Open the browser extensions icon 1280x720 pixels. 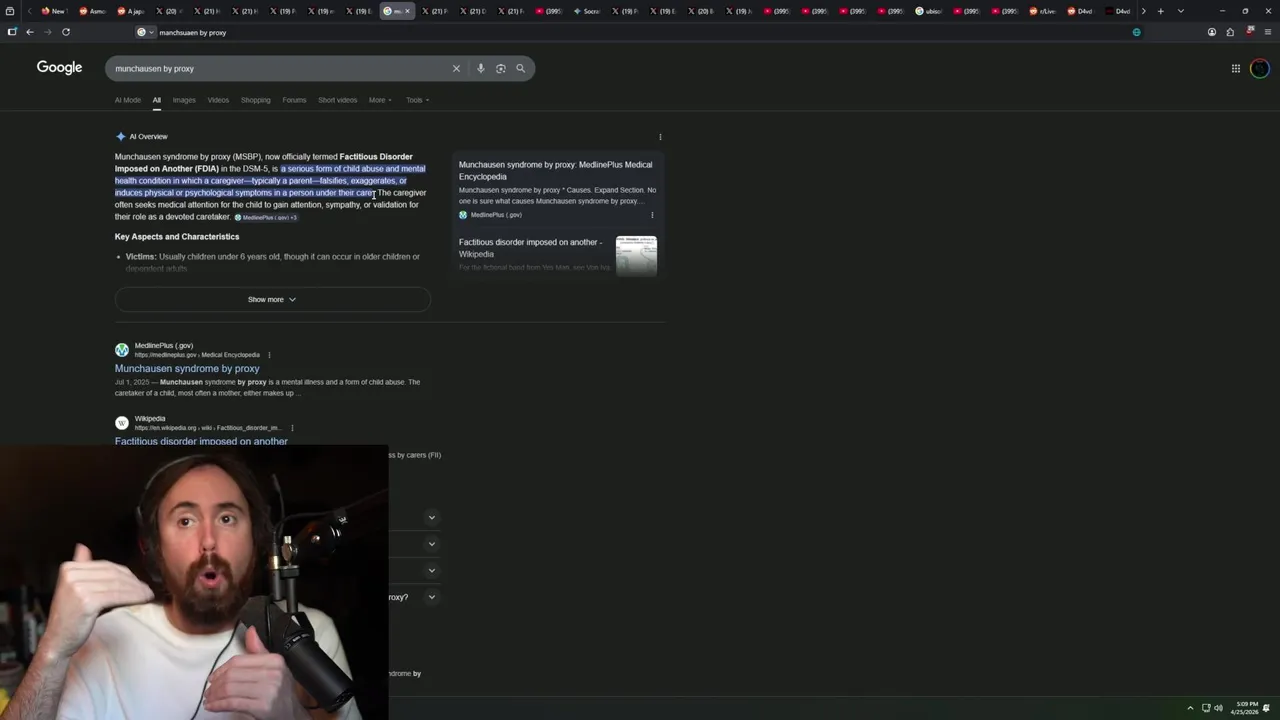coord(1230,32)
